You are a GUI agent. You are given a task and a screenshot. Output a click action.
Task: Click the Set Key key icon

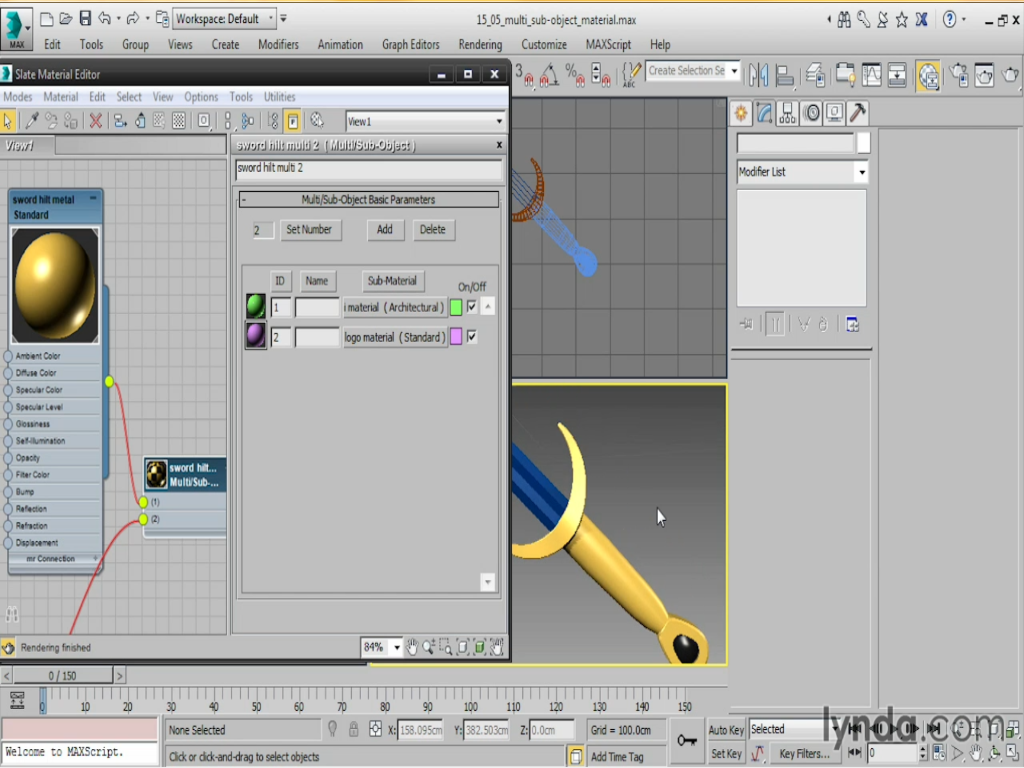[686, 741]
